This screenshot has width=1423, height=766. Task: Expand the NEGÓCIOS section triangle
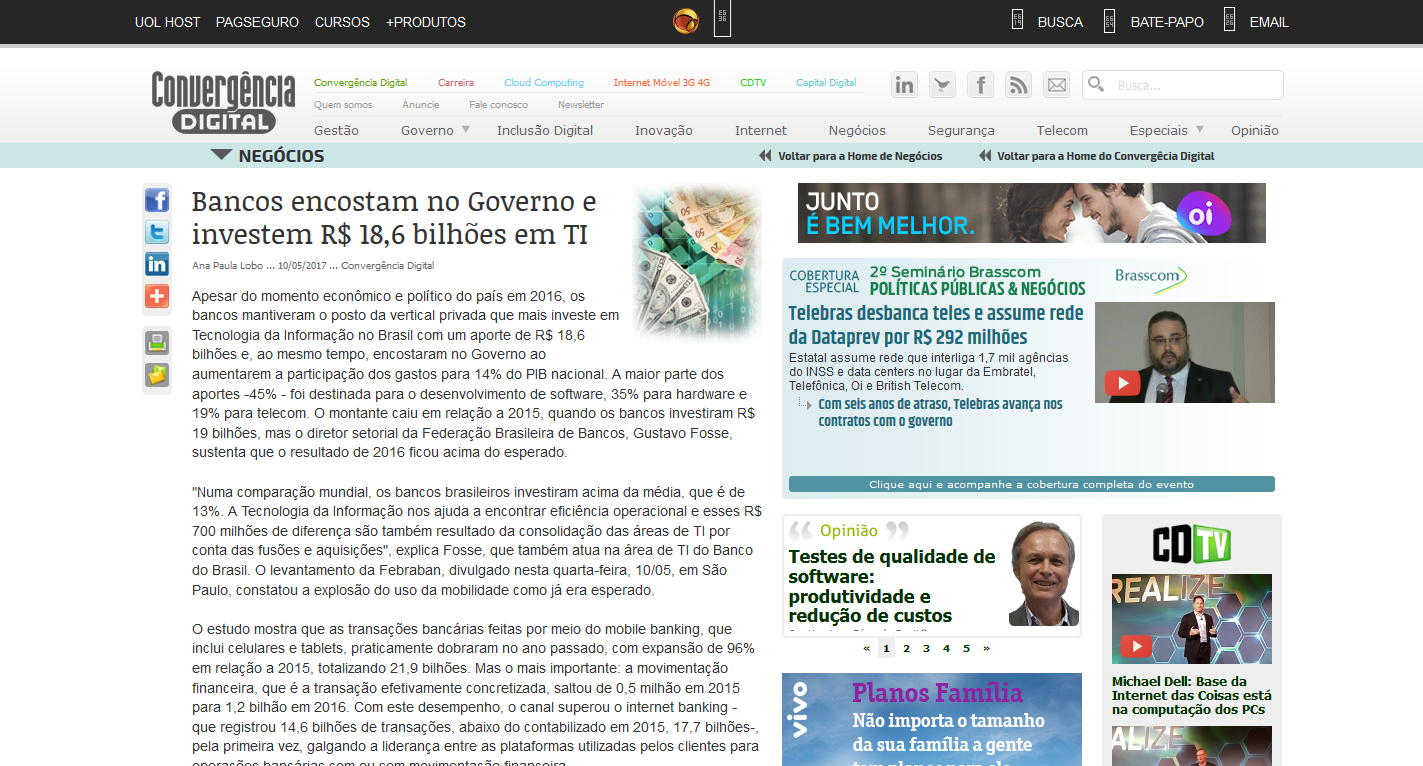(x=222, y=155)
